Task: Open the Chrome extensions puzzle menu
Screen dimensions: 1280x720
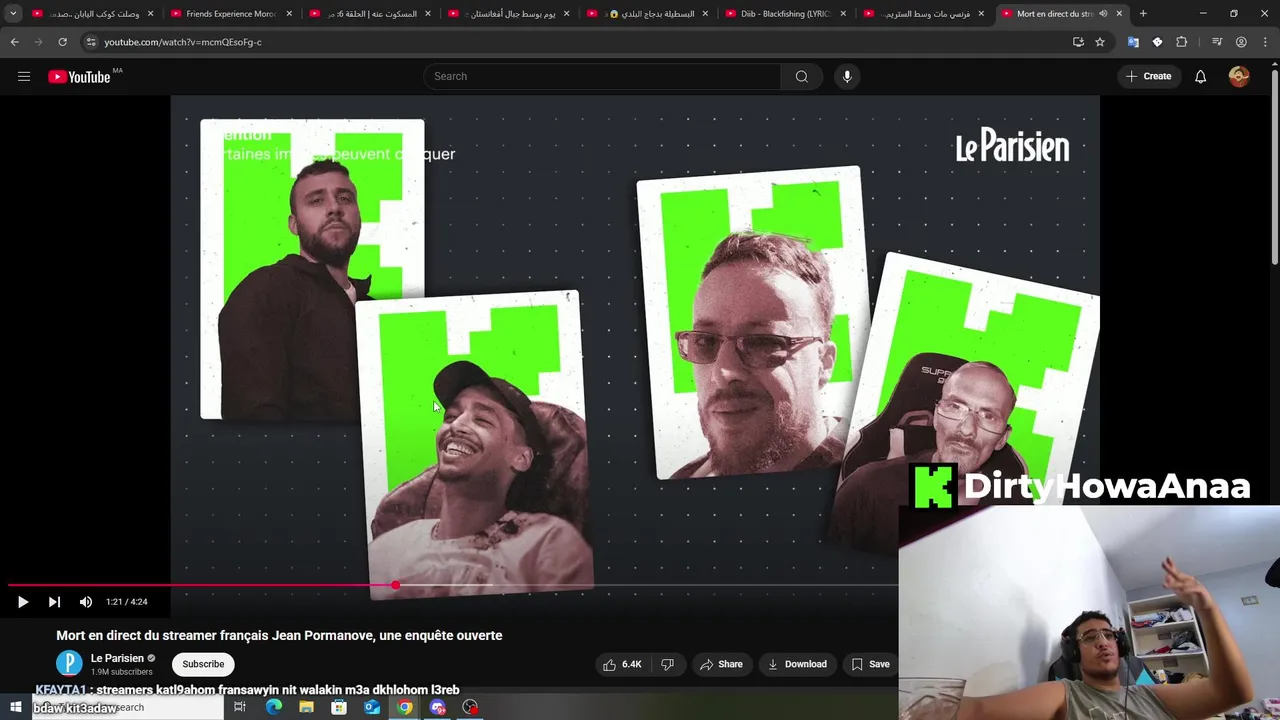Action: [1182, 42]
